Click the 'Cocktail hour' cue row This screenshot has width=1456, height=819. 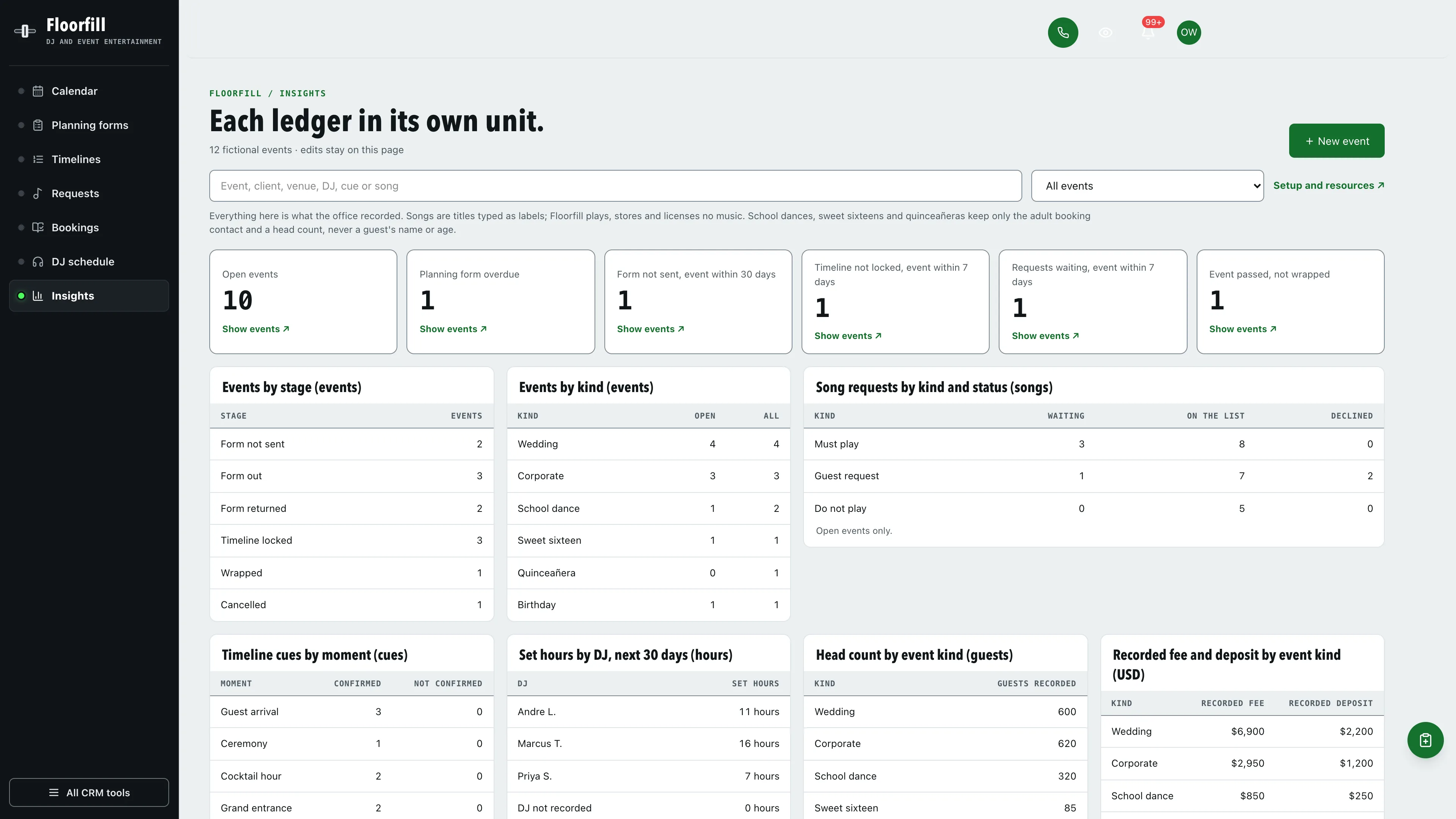click(351, 776)
